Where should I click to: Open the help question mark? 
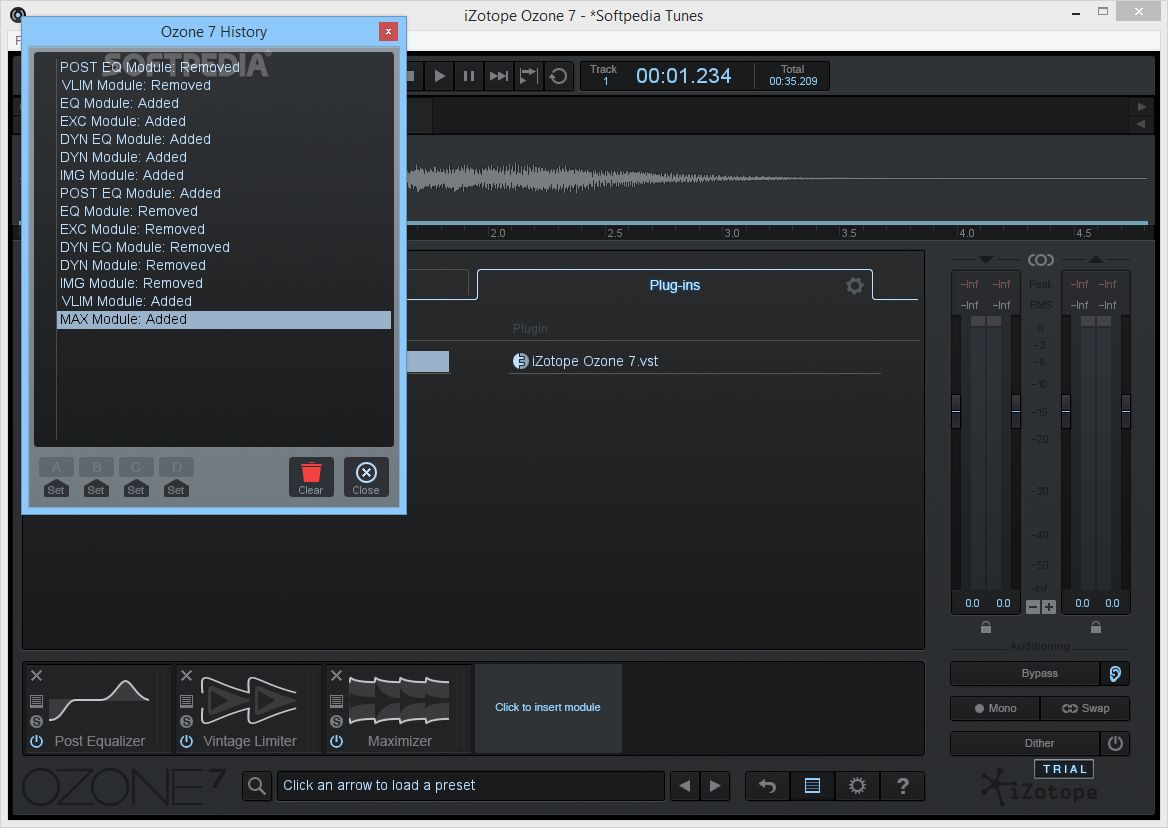click(903, 786)
